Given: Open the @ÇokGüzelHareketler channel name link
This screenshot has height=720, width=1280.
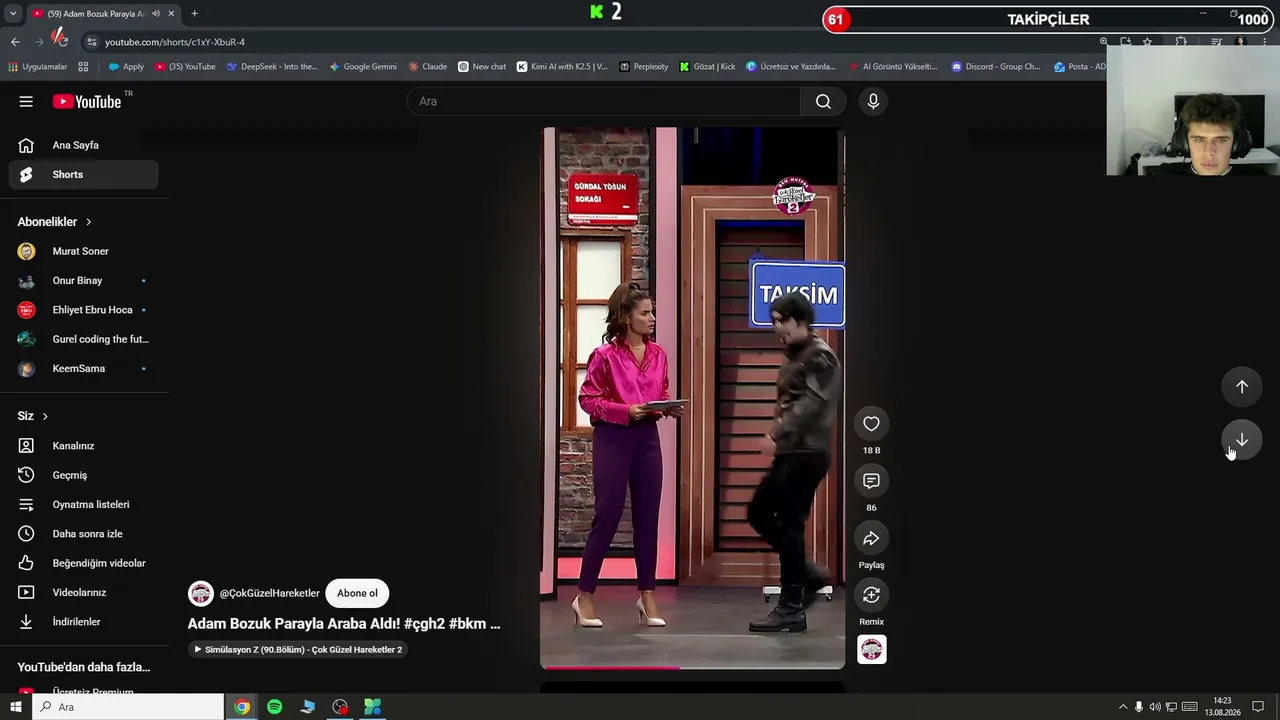Looking at the screenshot, I should pos(270,593).
